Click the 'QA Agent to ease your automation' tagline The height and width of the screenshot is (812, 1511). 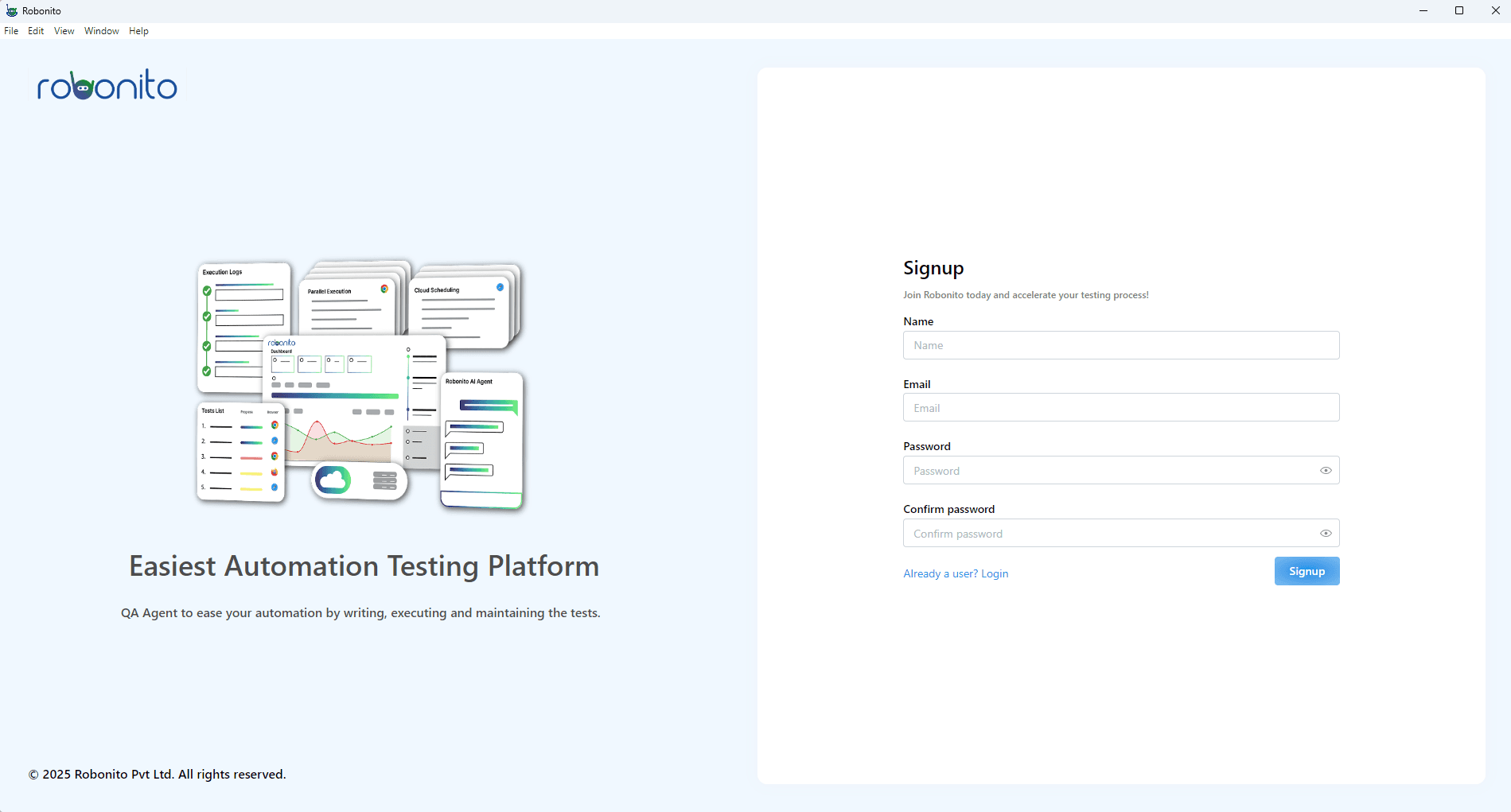360,613
